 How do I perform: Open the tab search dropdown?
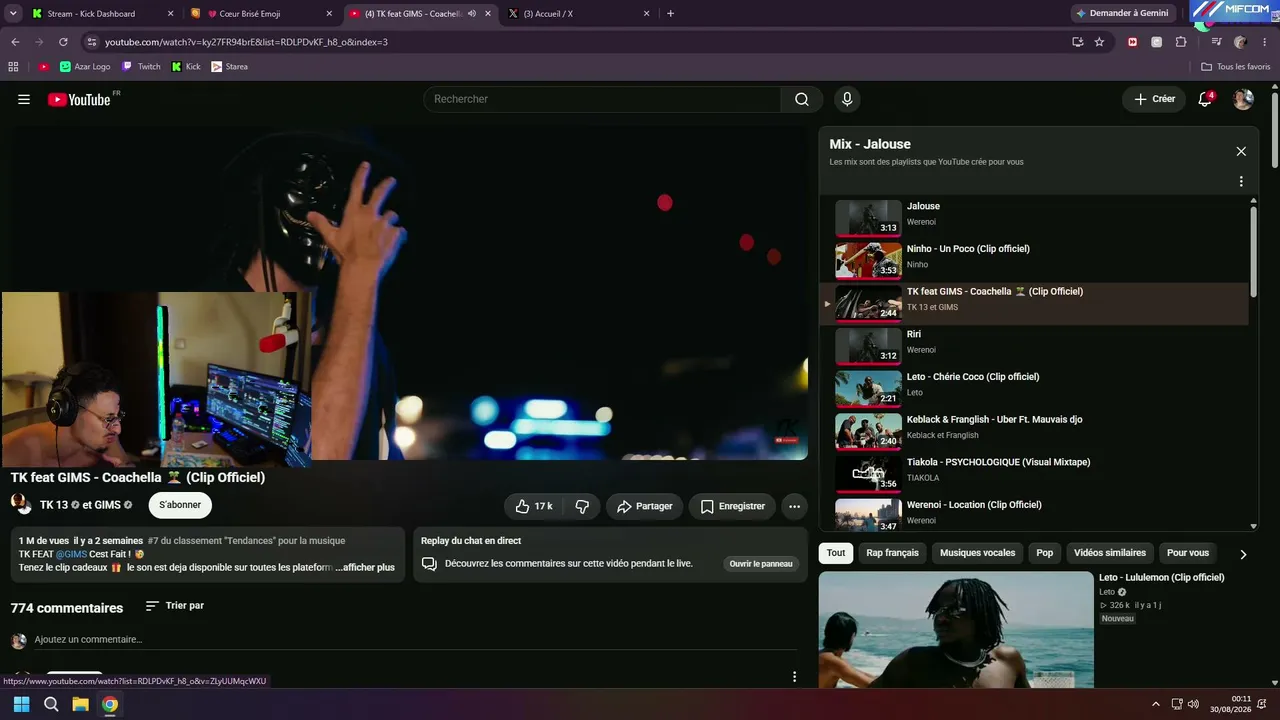point(13,14)
